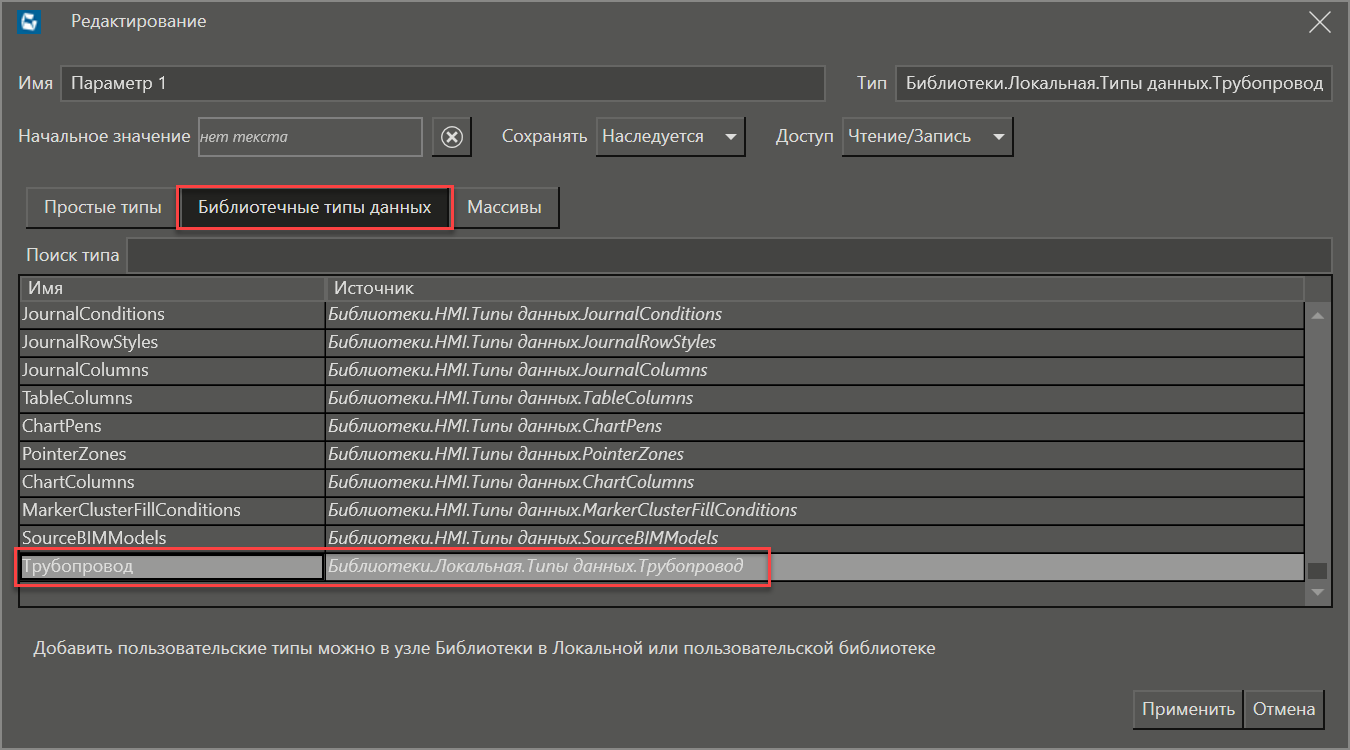
Task: Focus the Имя field containing Параметр 1
Action: coord(442,84)
